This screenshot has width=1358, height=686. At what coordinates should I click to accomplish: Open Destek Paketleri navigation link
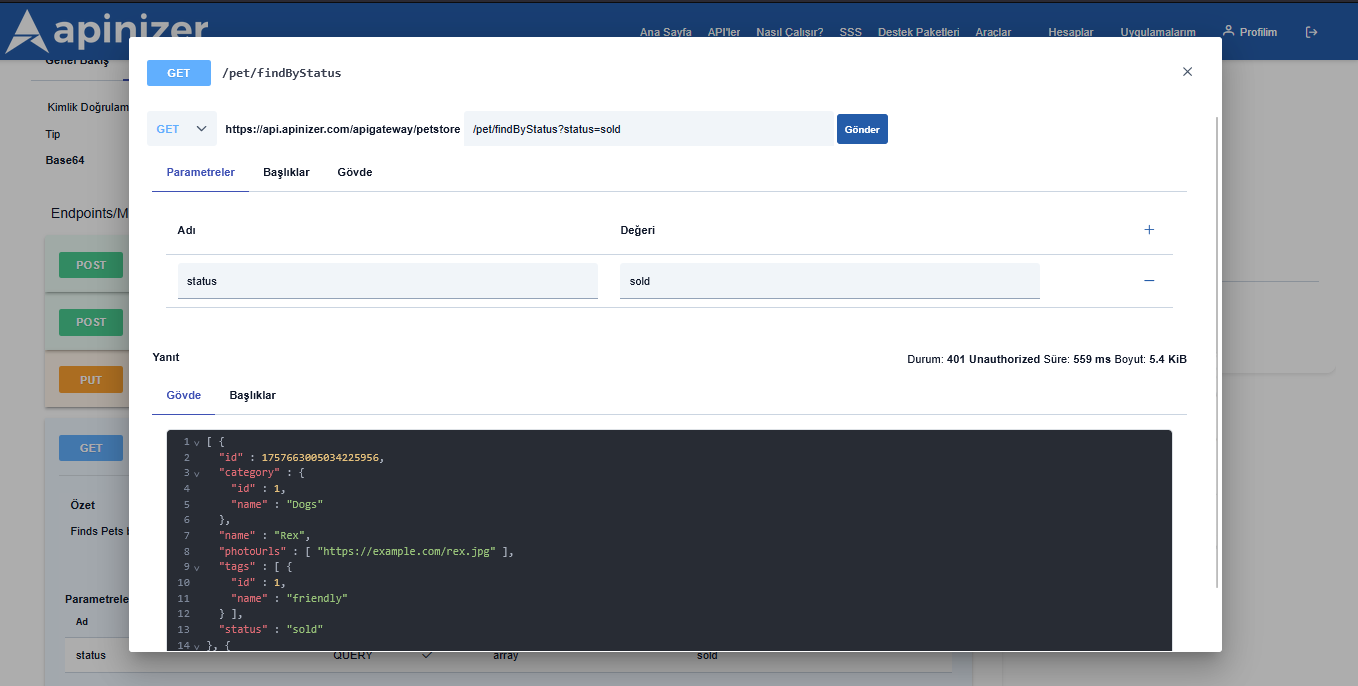(x=919, y=32)
